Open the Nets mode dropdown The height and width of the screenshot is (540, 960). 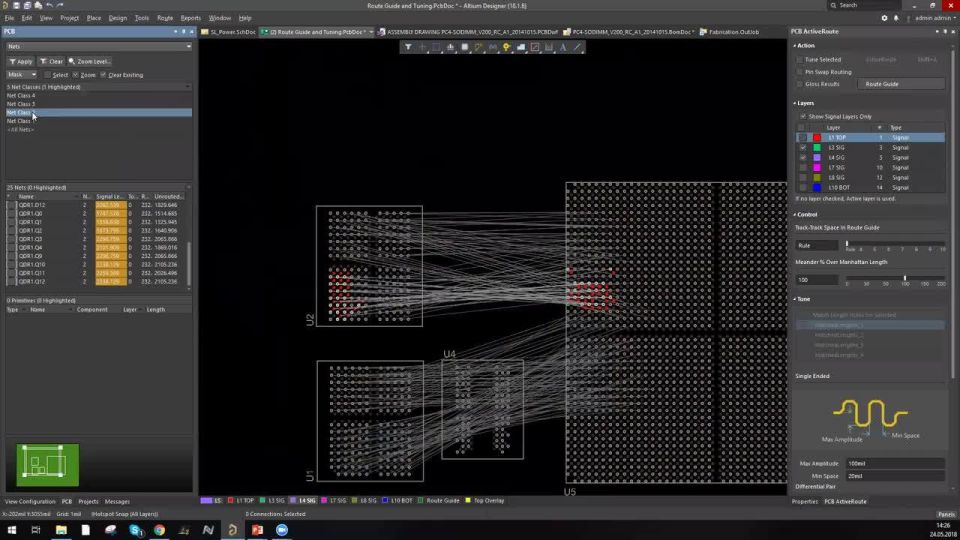[x=99, y=47]
